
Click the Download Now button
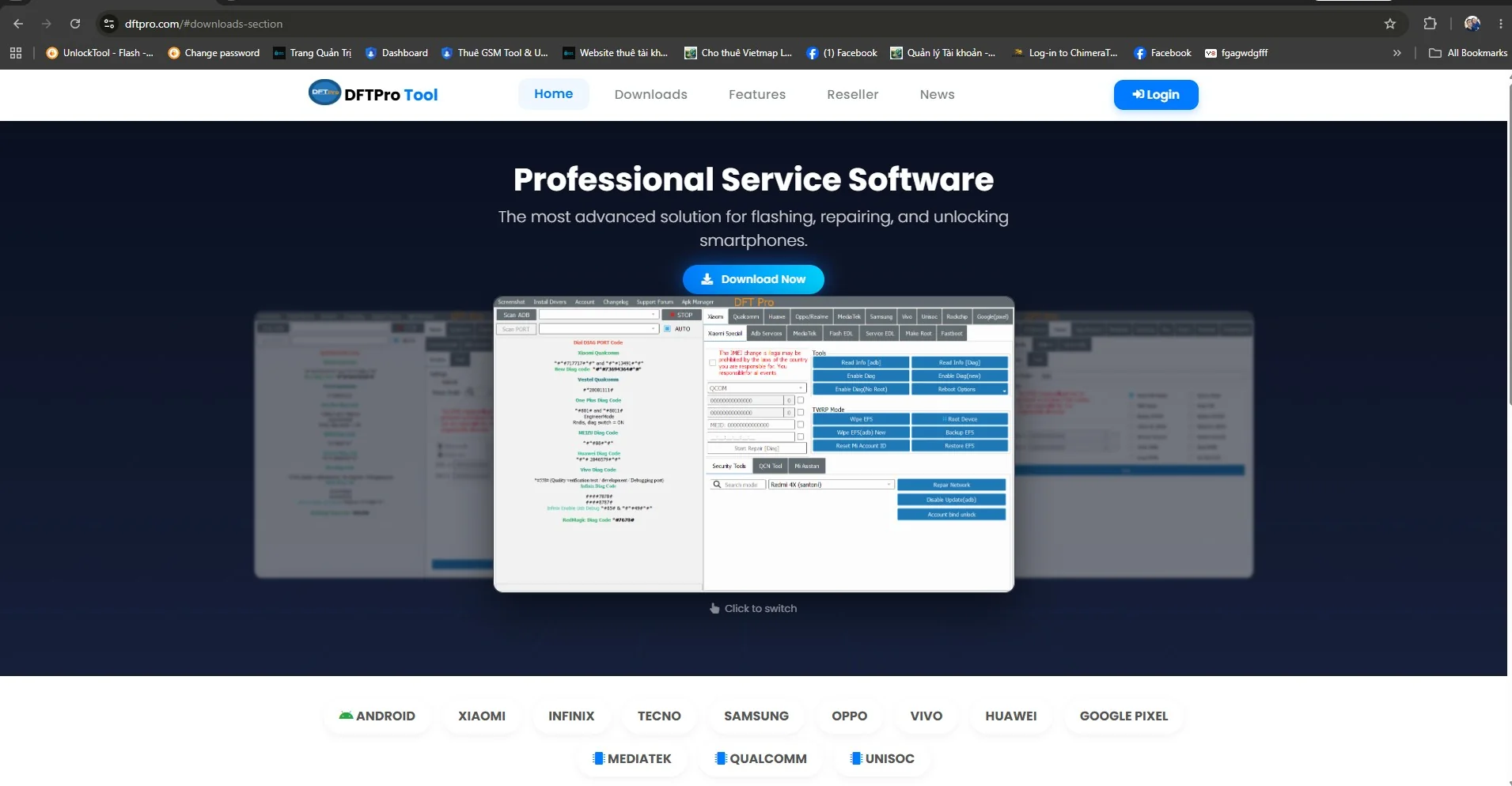pos(753,279)
